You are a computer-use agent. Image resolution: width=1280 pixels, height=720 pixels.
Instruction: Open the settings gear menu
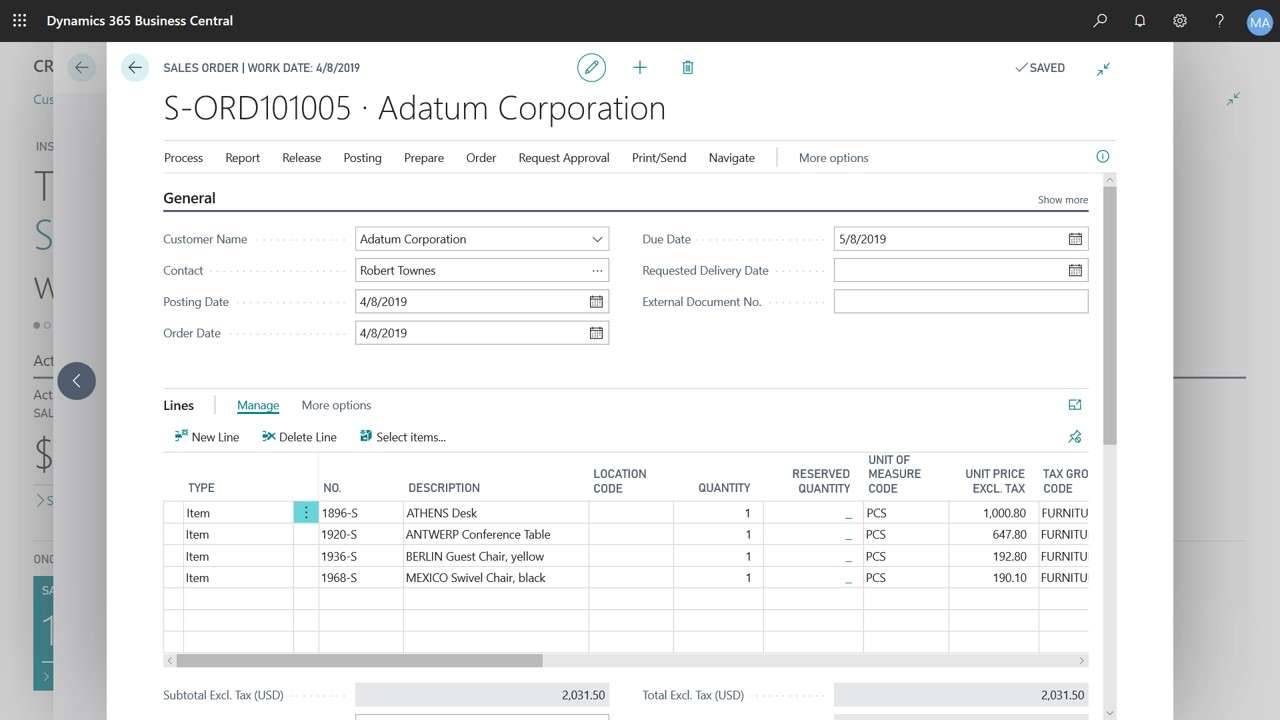tap(1180, 20)
